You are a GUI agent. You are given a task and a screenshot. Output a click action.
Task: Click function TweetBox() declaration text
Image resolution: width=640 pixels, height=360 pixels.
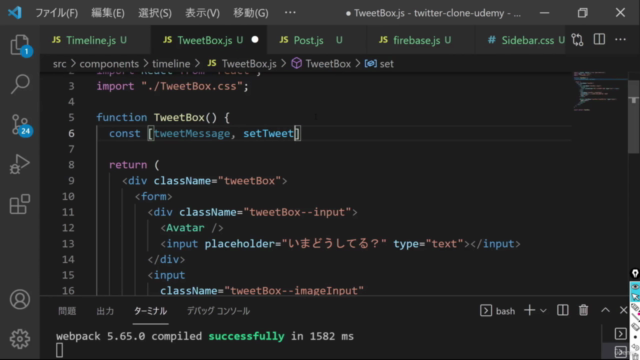(163, 118)
